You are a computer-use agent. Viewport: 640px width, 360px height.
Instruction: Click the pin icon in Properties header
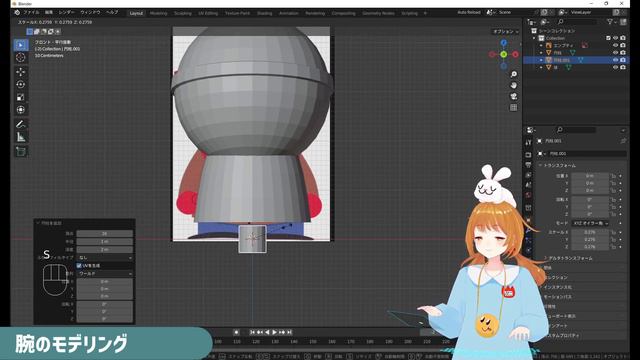(623, 141)
